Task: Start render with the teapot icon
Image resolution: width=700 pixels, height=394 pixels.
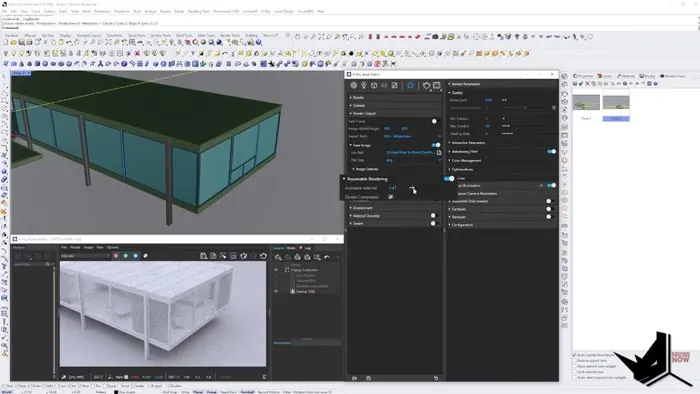Action: click(426, 85)
